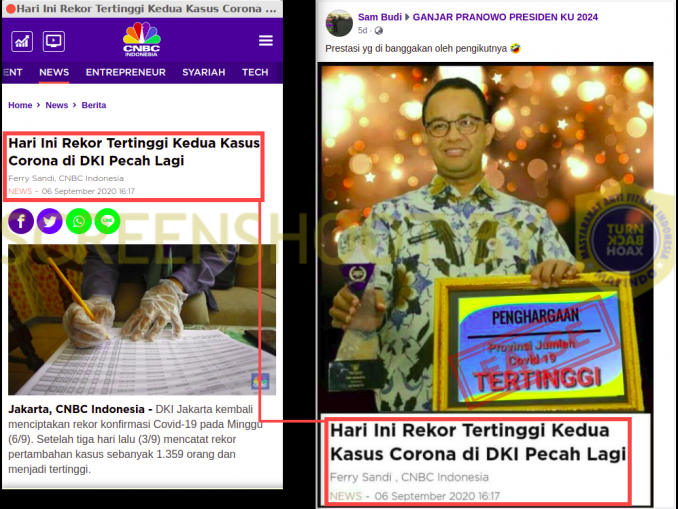Open Sam Budi's profile picture

(339, 23)
